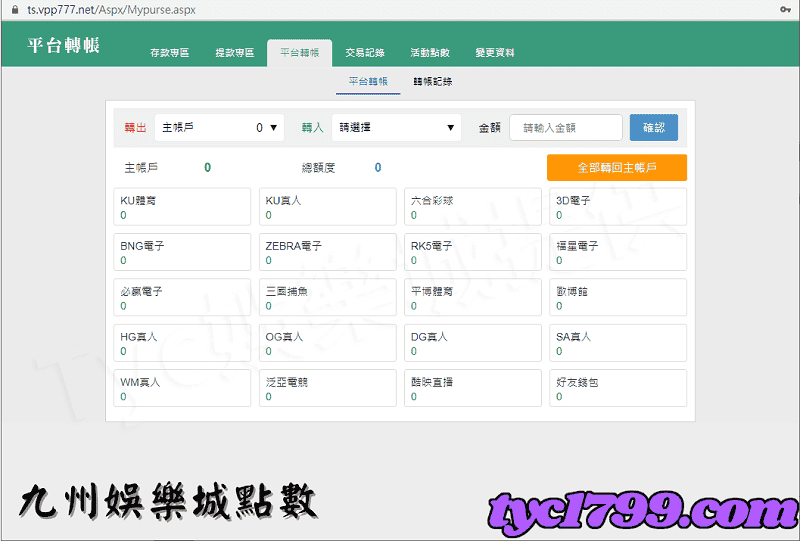Click the 總額度 total balance label

(x=318, y=167)
